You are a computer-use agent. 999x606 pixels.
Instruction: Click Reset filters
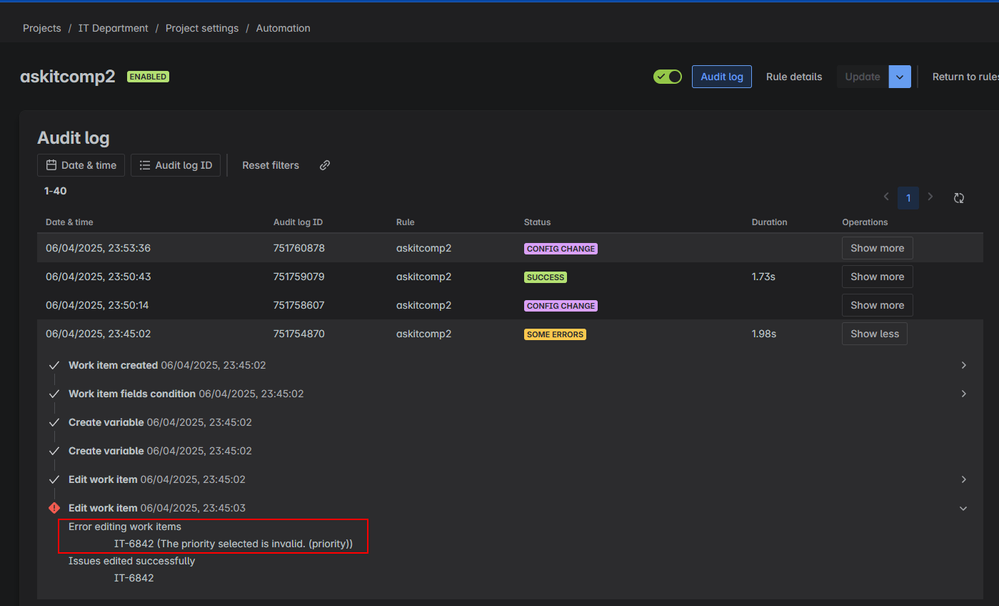(270, 165)
